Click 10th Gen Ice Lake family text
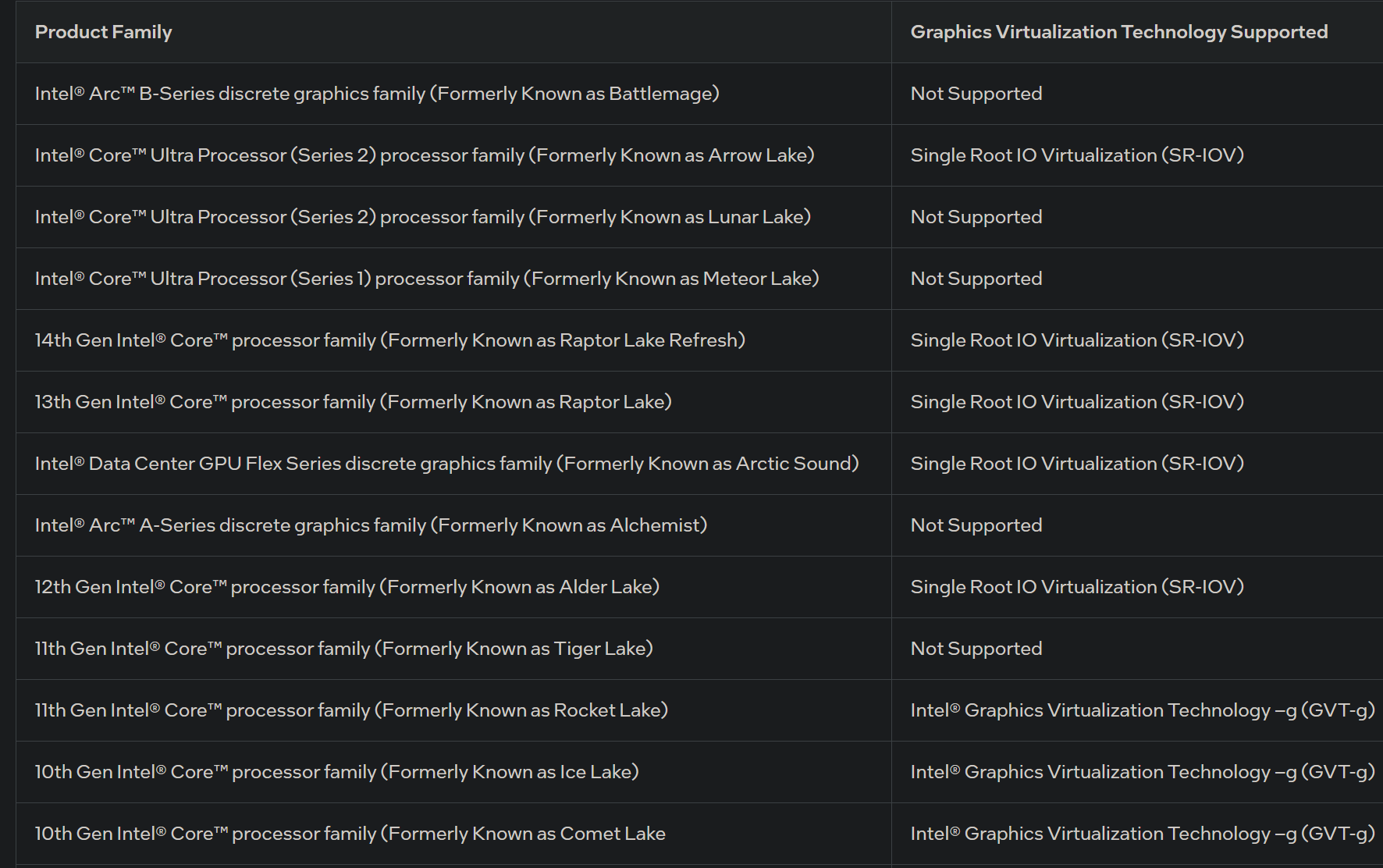 [337, 772]
